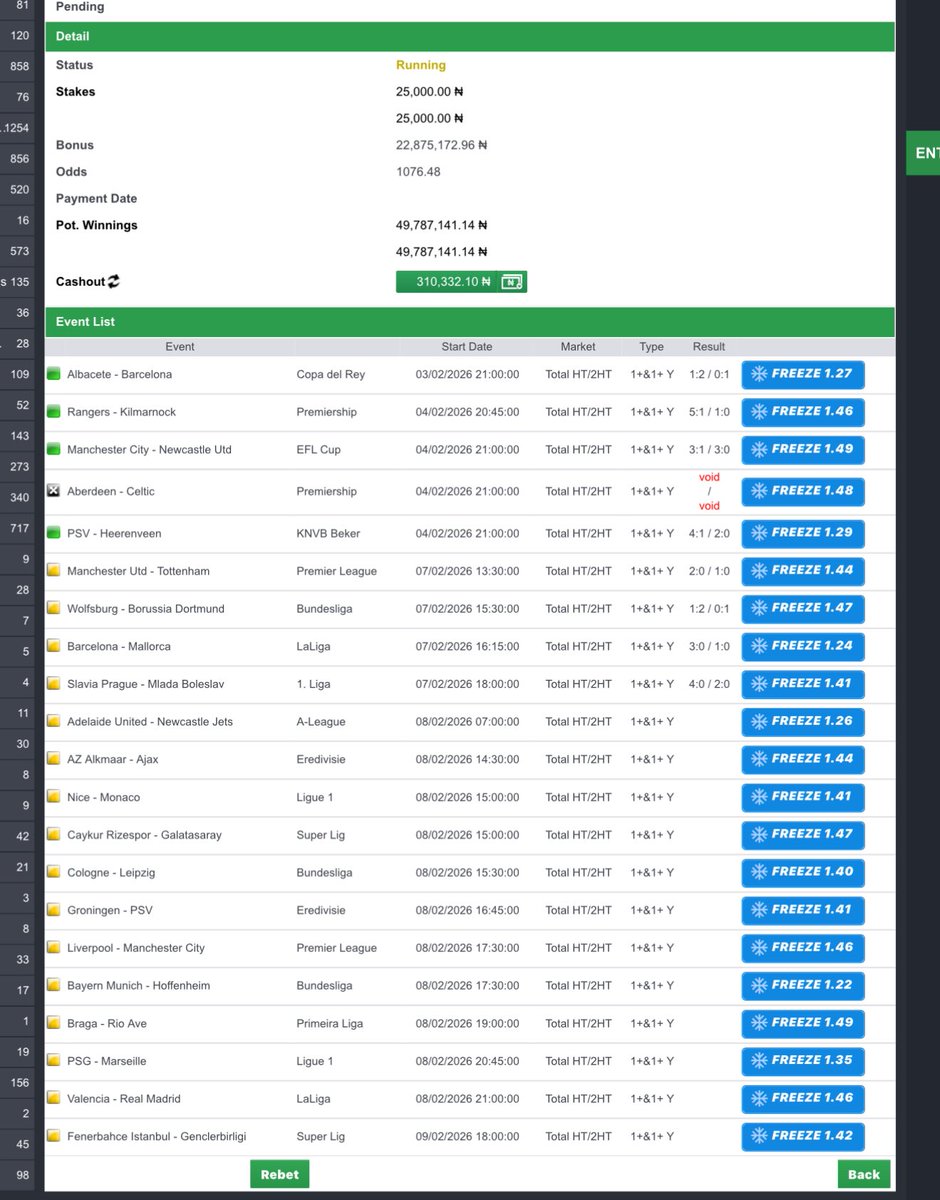Freeze PSV - Heerenveen at 1.29

(x=803, y=533)
